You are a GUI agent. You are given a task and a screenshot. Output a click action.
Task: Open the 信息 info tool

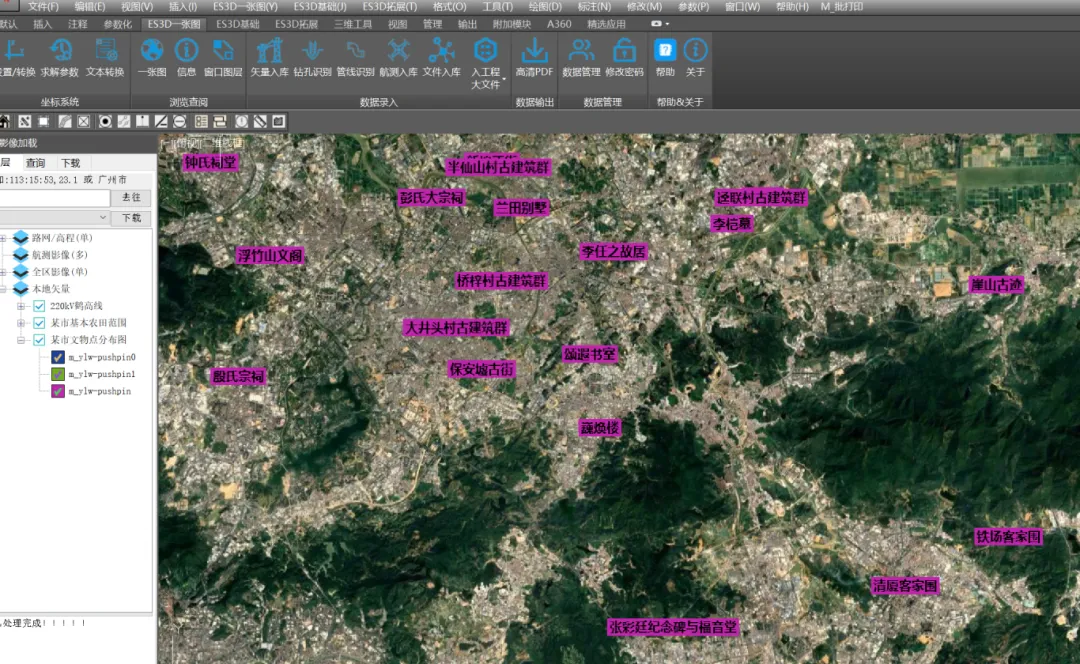tap(187, 52)
